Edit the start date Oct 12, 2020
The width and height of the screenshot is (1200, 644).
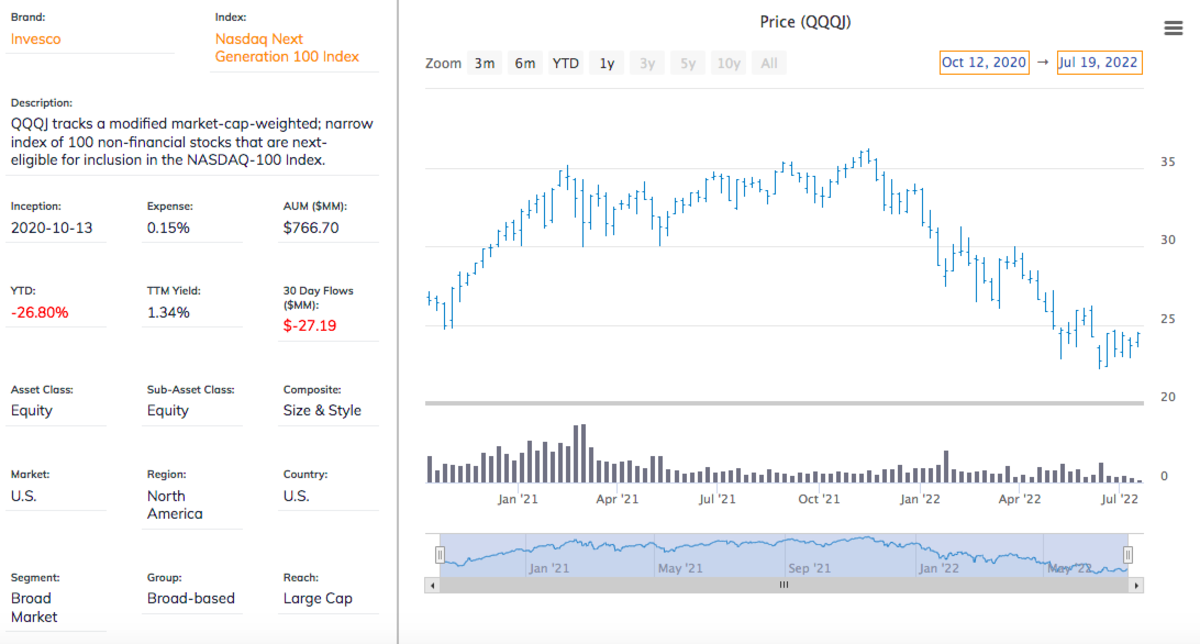984,62
